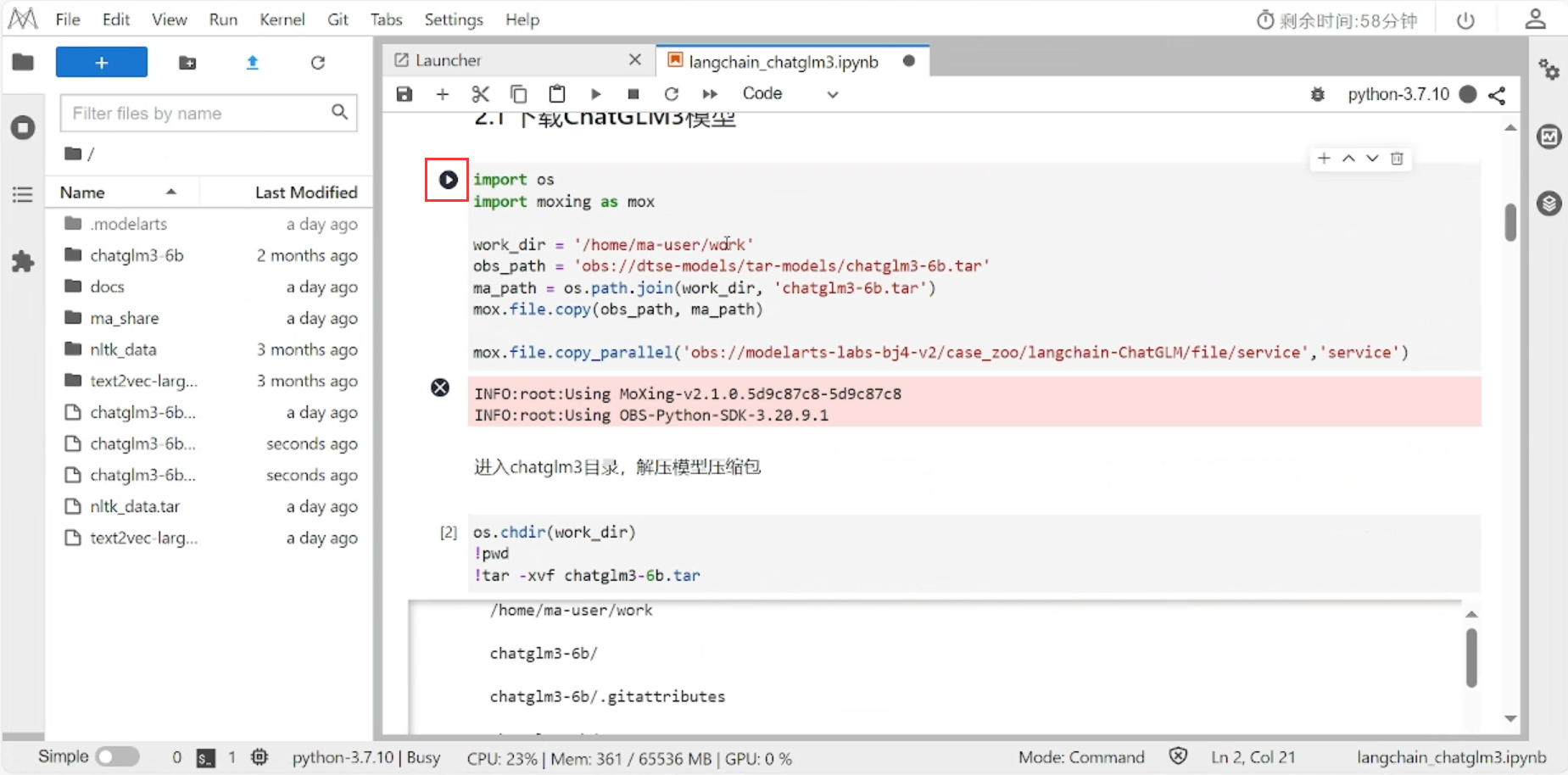This screenshot has width=1568, height=775.
Task: Cut the selected cell with scissors icon
Action: 480,94
